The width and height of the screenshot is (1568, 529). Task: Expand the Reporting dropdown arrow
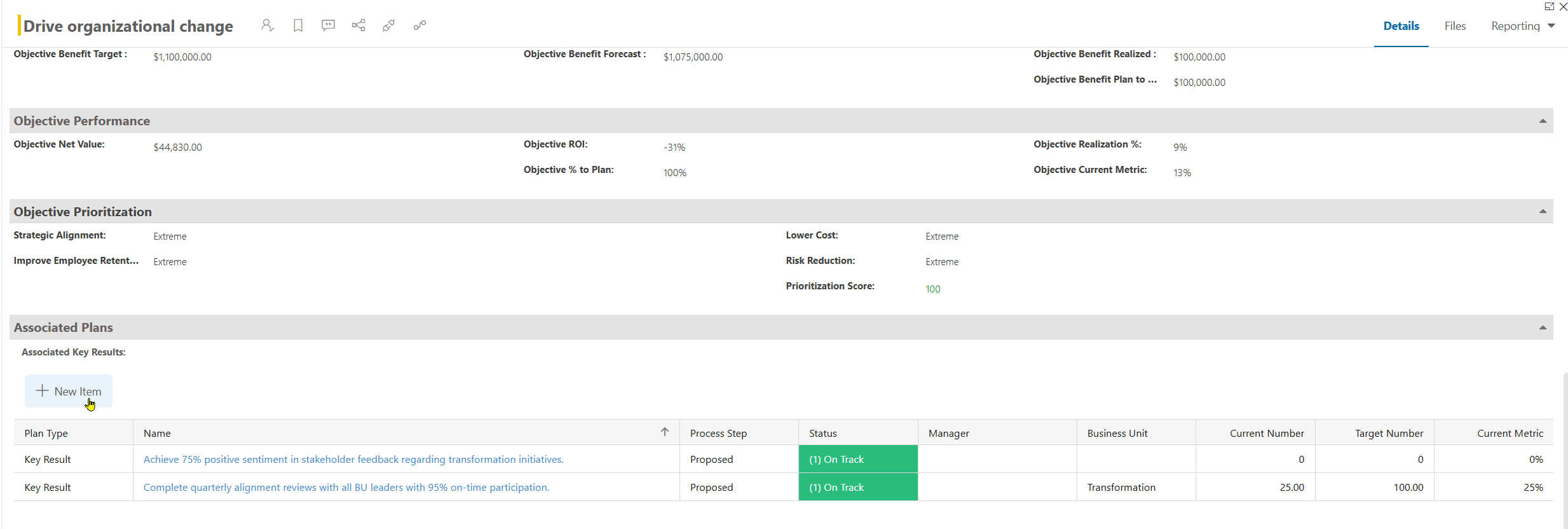pos(1551,26)
